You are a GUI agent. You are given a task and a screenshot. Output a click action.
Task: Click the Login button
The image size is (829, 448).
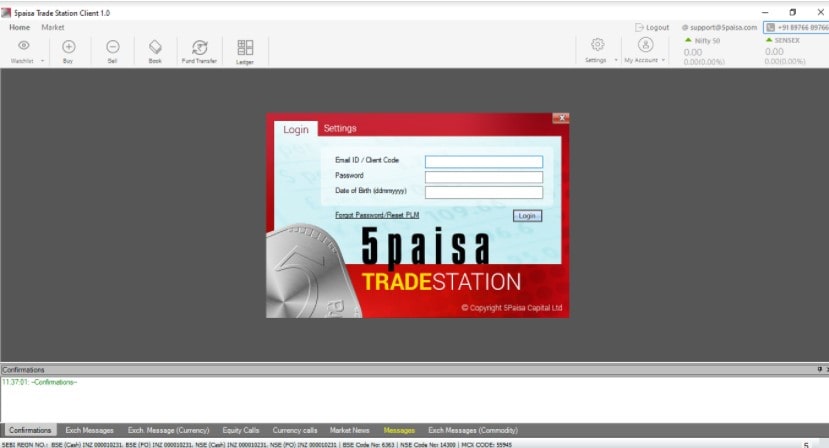527,216
